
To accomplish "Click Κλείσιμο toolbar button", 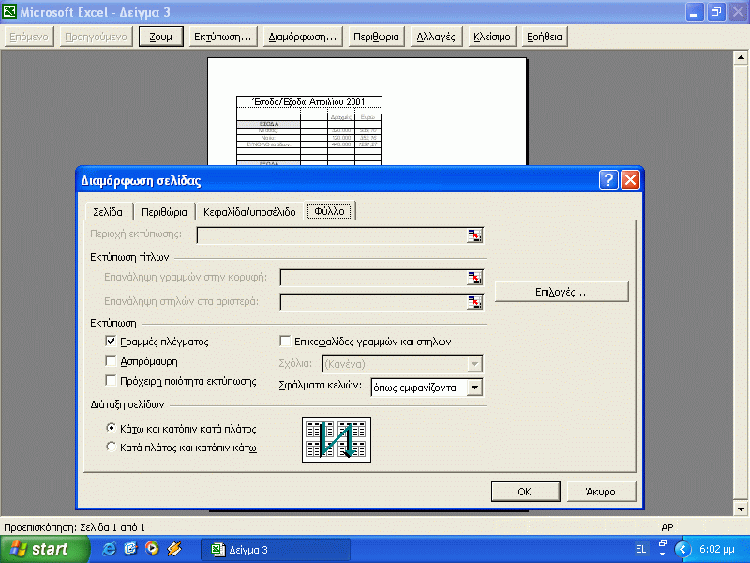I will pos(492,37).
